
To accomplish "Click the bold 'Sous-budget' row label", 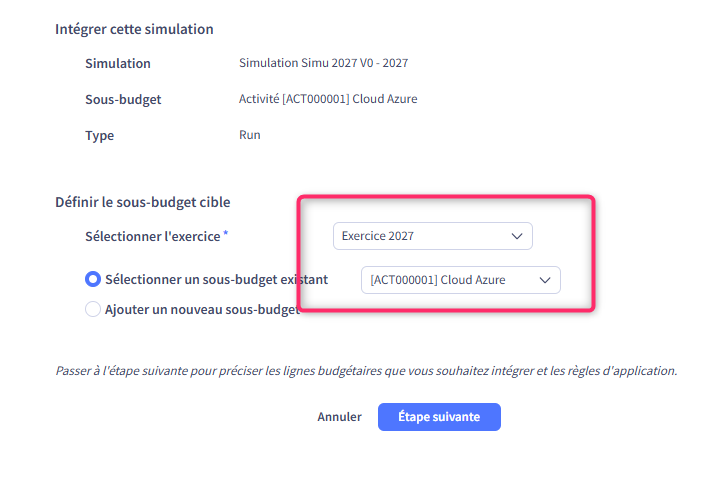I will [x=123, y=100].
